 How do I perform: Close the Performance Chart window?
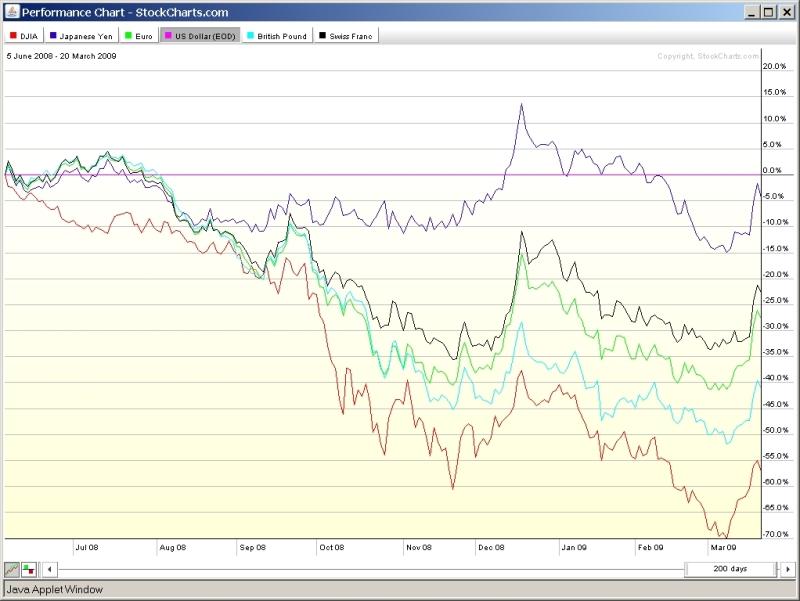point(786,12)
